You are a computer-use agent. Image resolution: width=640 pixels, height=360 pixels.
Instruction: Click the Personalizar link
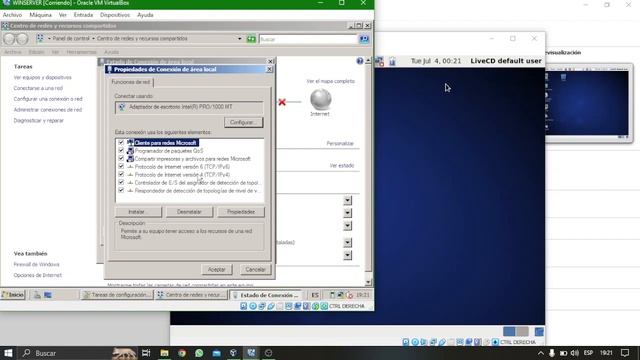(340, 143)
